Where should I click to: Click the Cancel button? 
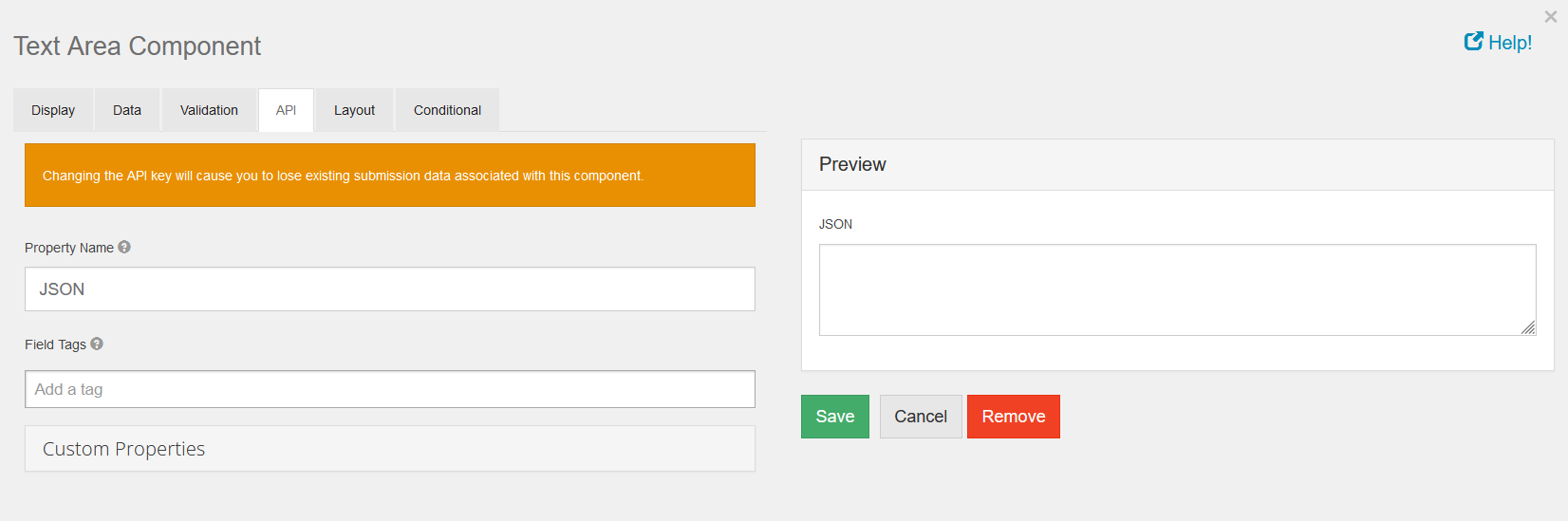click(x=920, y=417)
